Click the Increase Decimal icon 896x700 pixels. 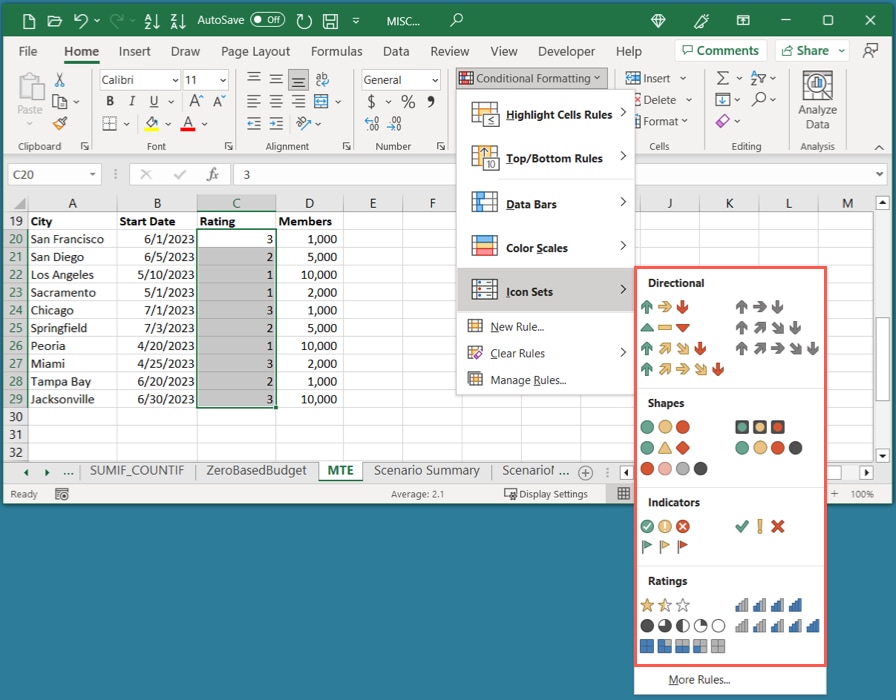pyautogui.click(x=371, y=124)
